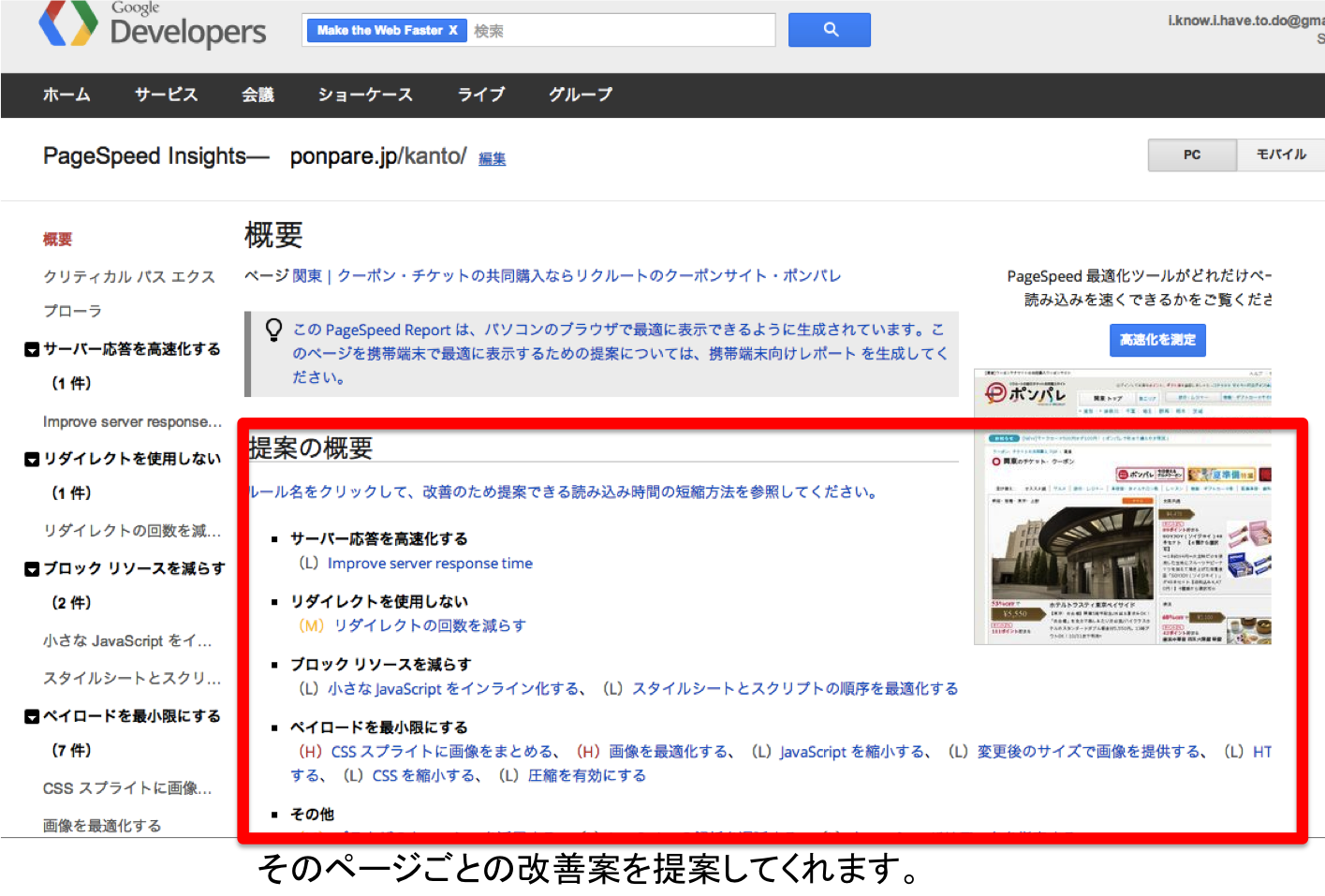Open the JavaScript を縮小する link

pos(852,752)
